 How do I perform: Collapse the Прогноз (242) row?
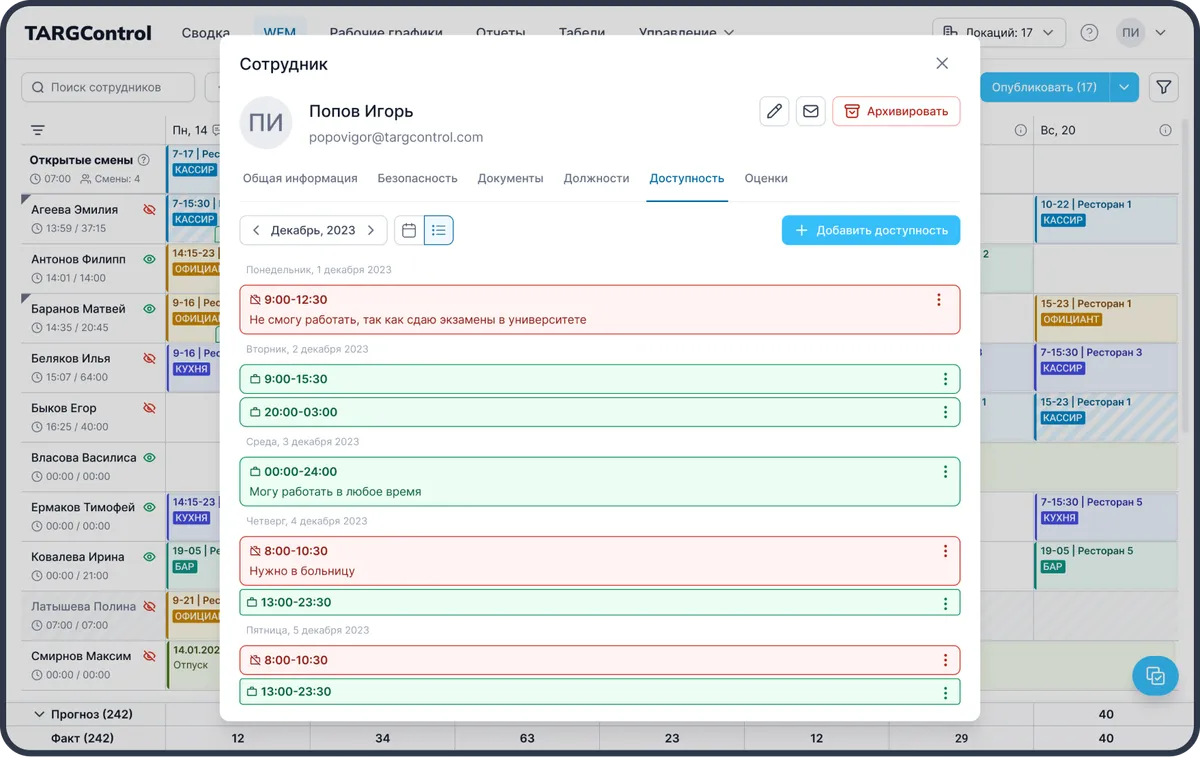(40, 714)
